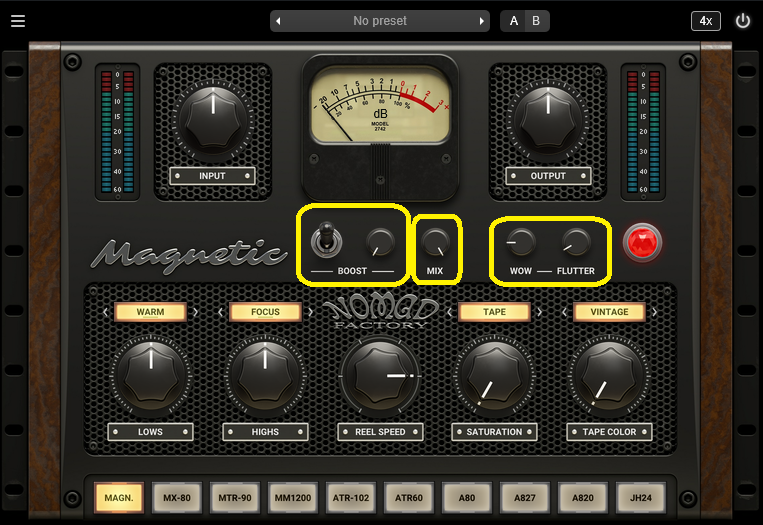The height and width of the screenshot is (525, 763).
Task: Select the MM1200 tape machine
Action: (x=292, y=498)
